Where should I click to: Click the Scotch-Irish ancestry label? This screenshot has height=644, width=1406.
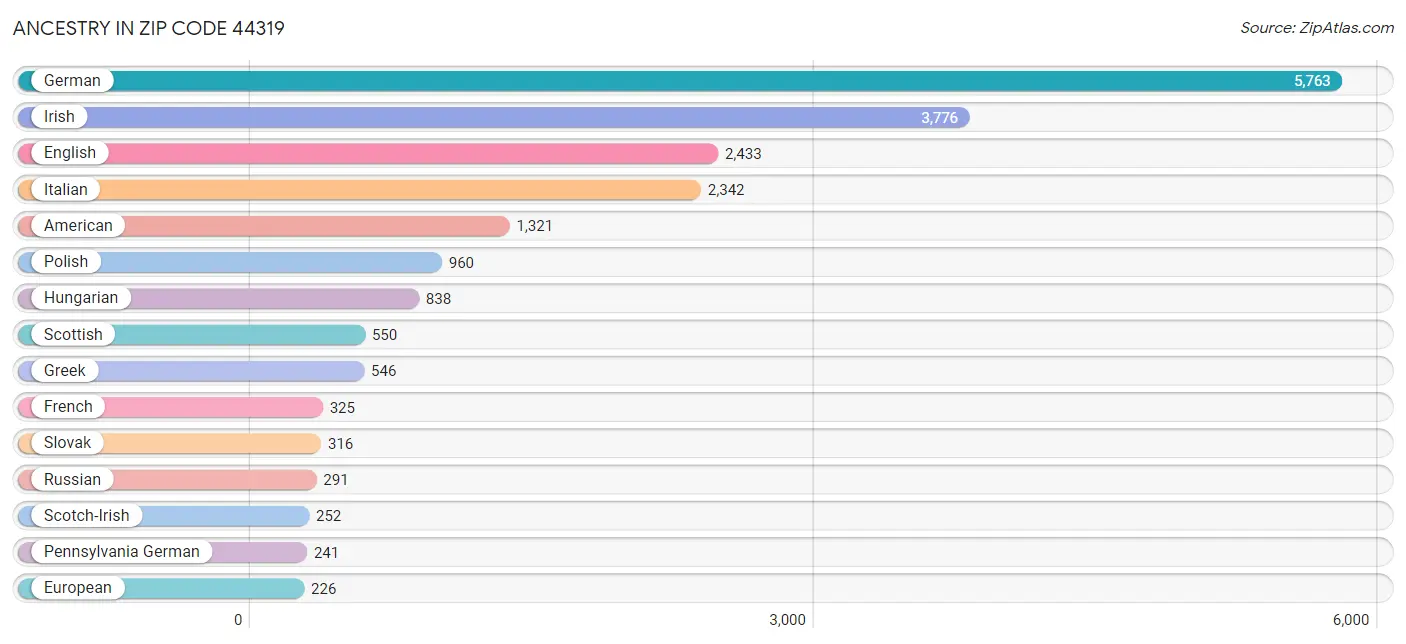87,516
